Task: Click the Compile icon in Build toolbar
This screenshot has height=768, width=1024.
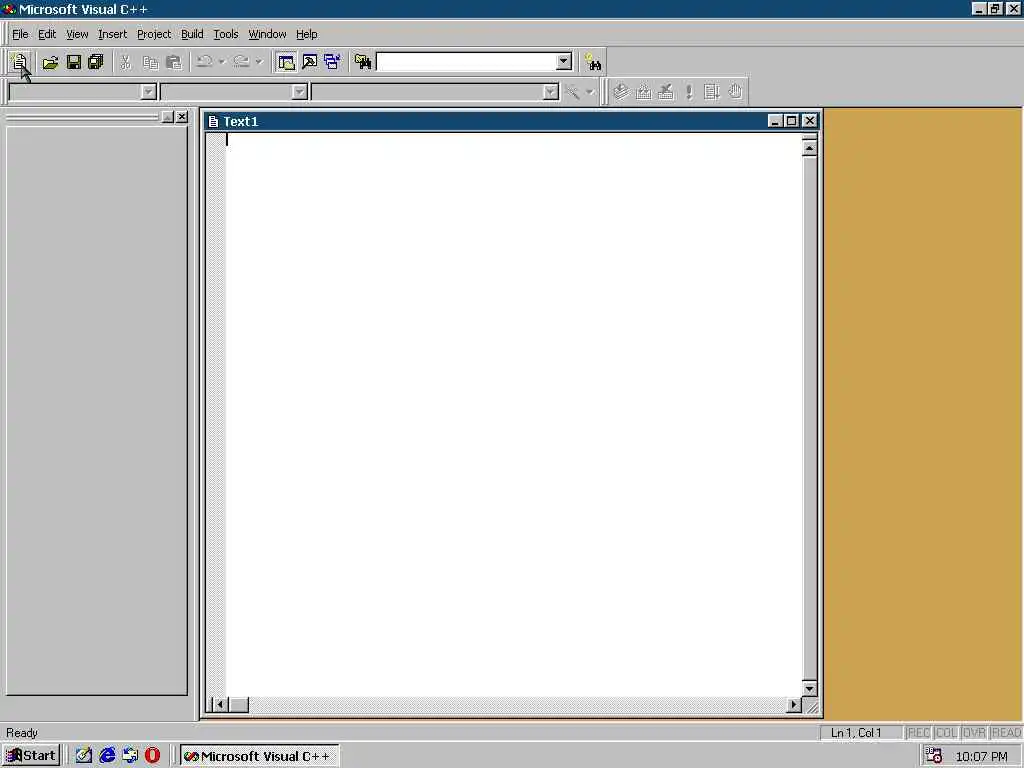Action: tap(621, 92)
